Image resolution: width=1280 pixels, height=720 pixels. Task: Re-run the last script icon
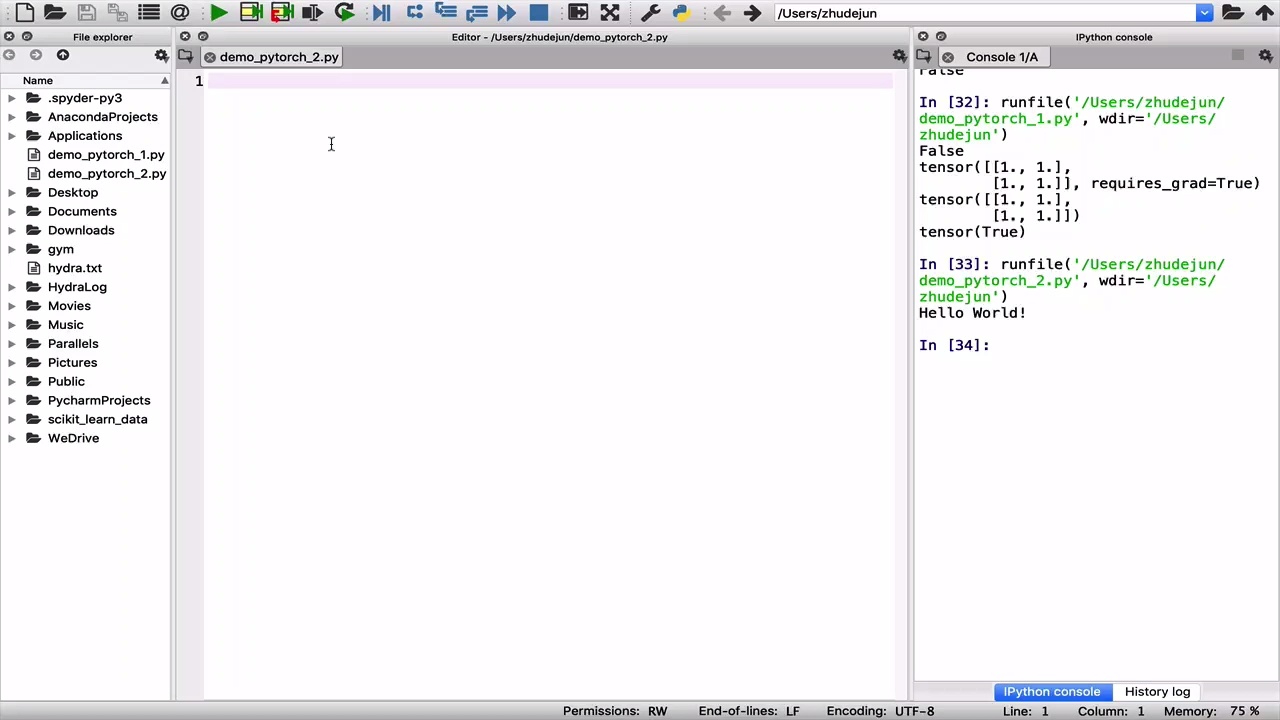(x=344, y=13)
